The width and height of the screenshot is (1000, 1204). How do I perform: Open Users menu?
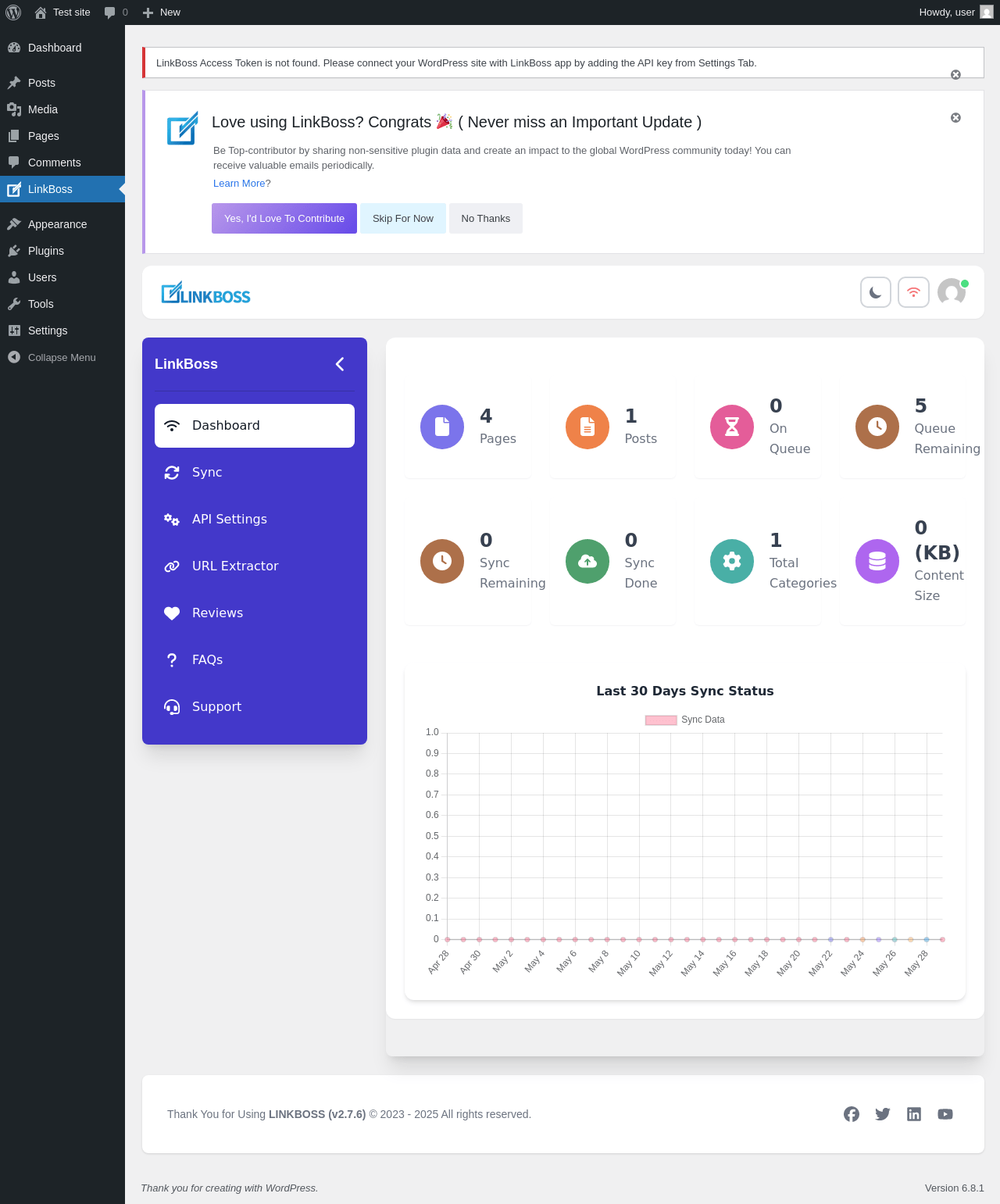[62, 277]
